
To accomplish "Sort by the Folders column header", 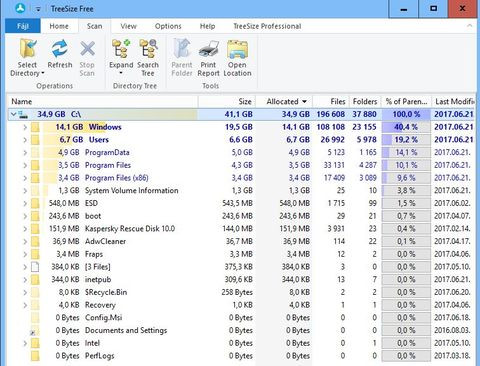I will click(x=365, y=101).
